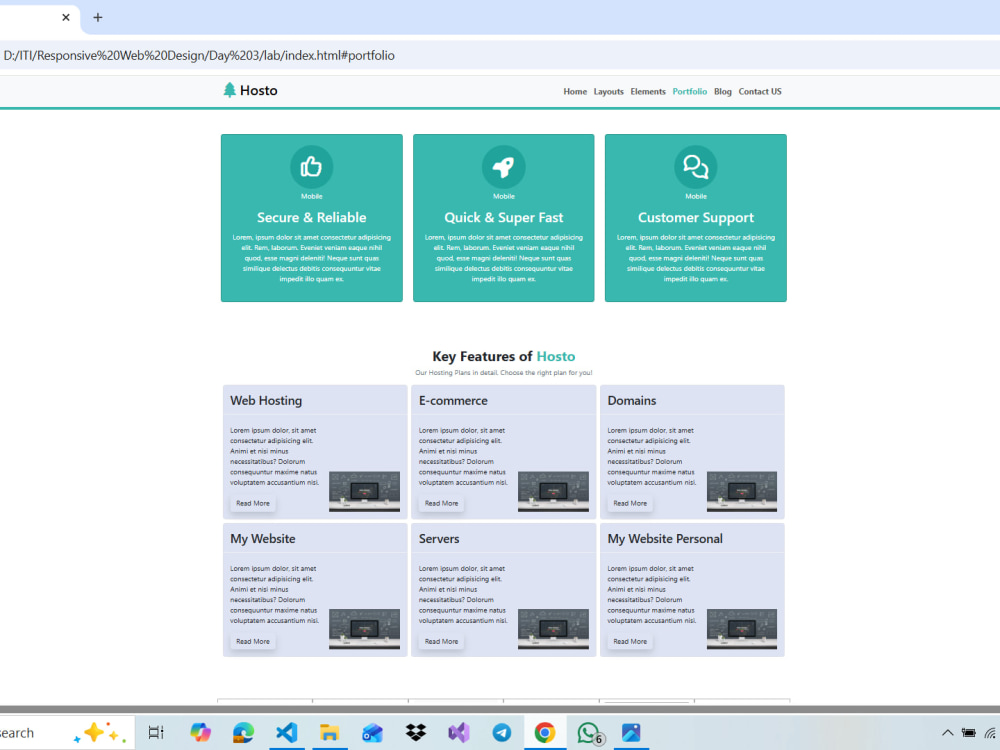
Task: Click Read More under My Website Personal
Action: click(x=630, y=641)
